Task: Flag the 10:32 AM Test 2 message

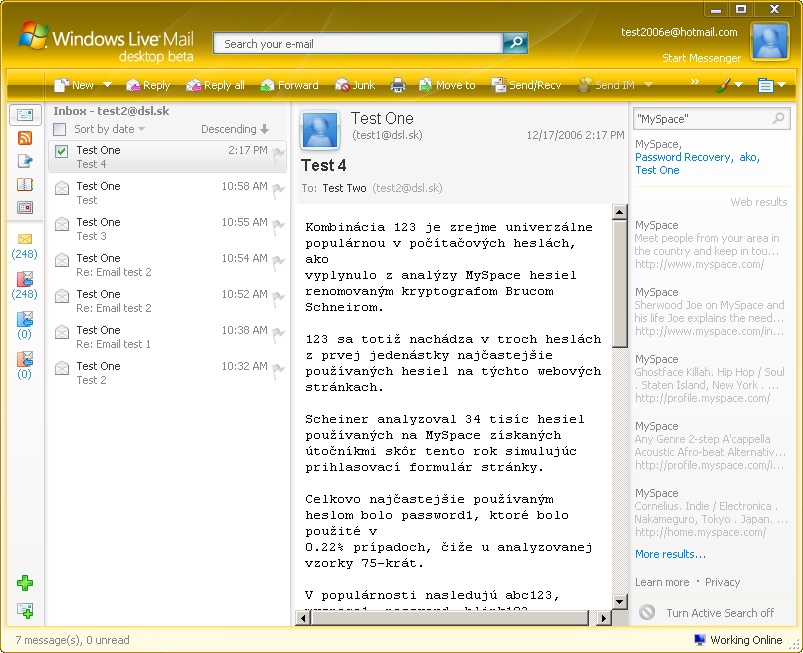Action: (x=279, y=370)
